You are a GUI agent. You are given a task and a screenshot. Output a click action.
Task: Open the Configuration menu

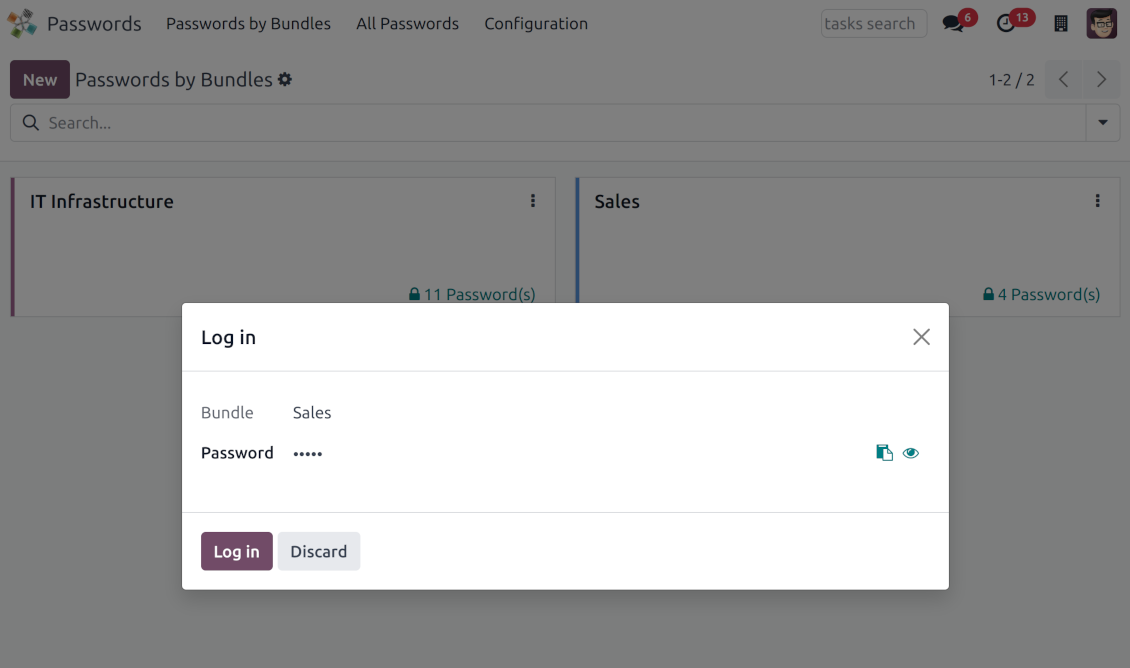[x=536, y=24]
